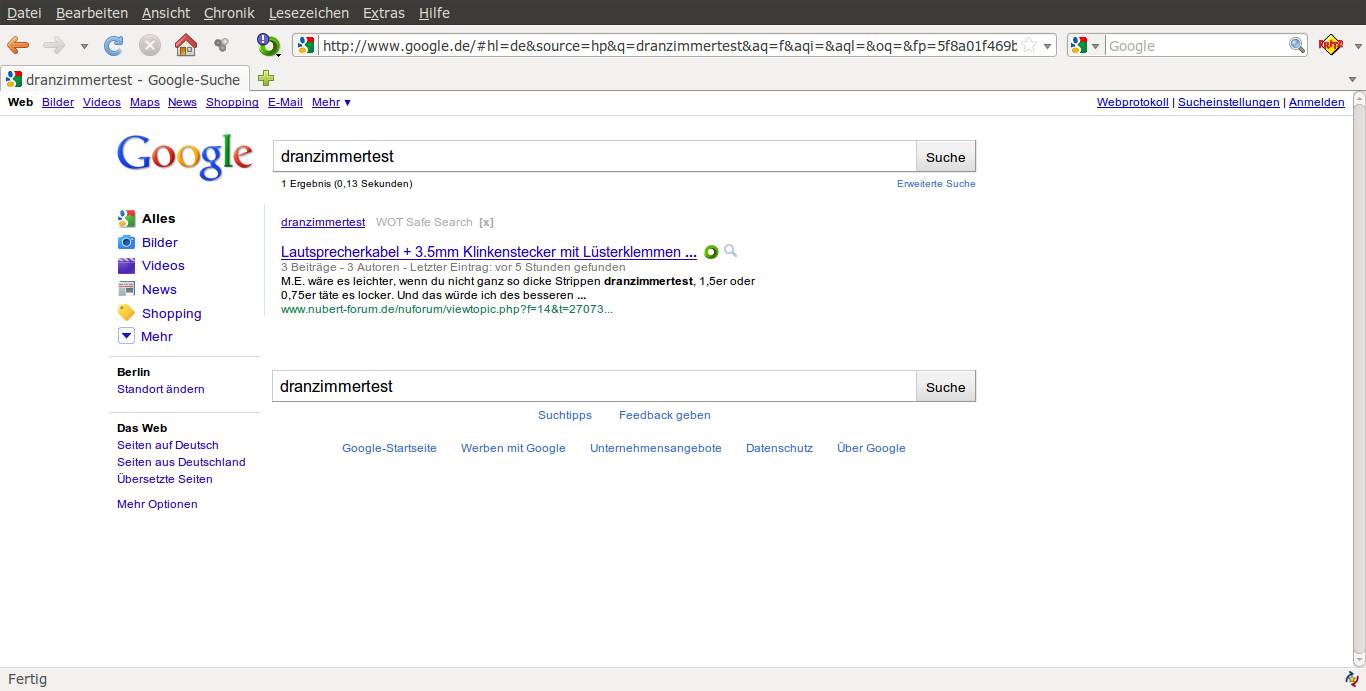Click Standort ändern link
Viewport: 1366px width, 691px height.
point(160,389)
